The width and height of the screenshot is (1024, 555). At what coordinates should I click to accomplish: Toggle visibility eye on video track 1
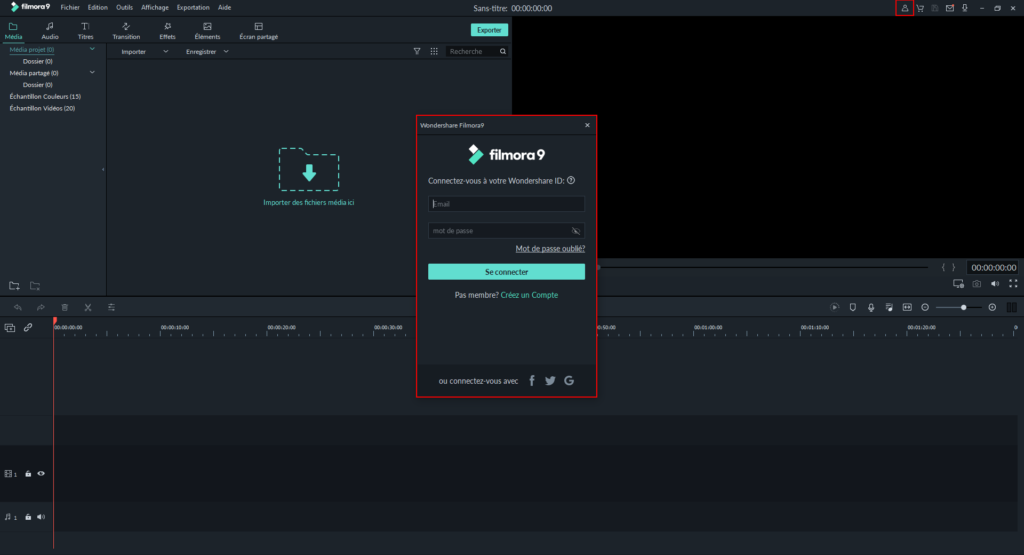click(x=41, y=473)
